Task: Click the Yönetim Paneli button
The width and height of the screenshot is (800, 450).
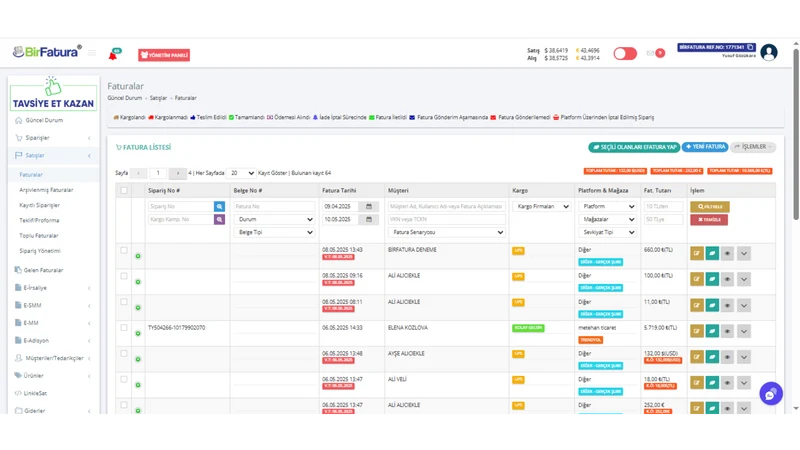Action: point(164,55)
